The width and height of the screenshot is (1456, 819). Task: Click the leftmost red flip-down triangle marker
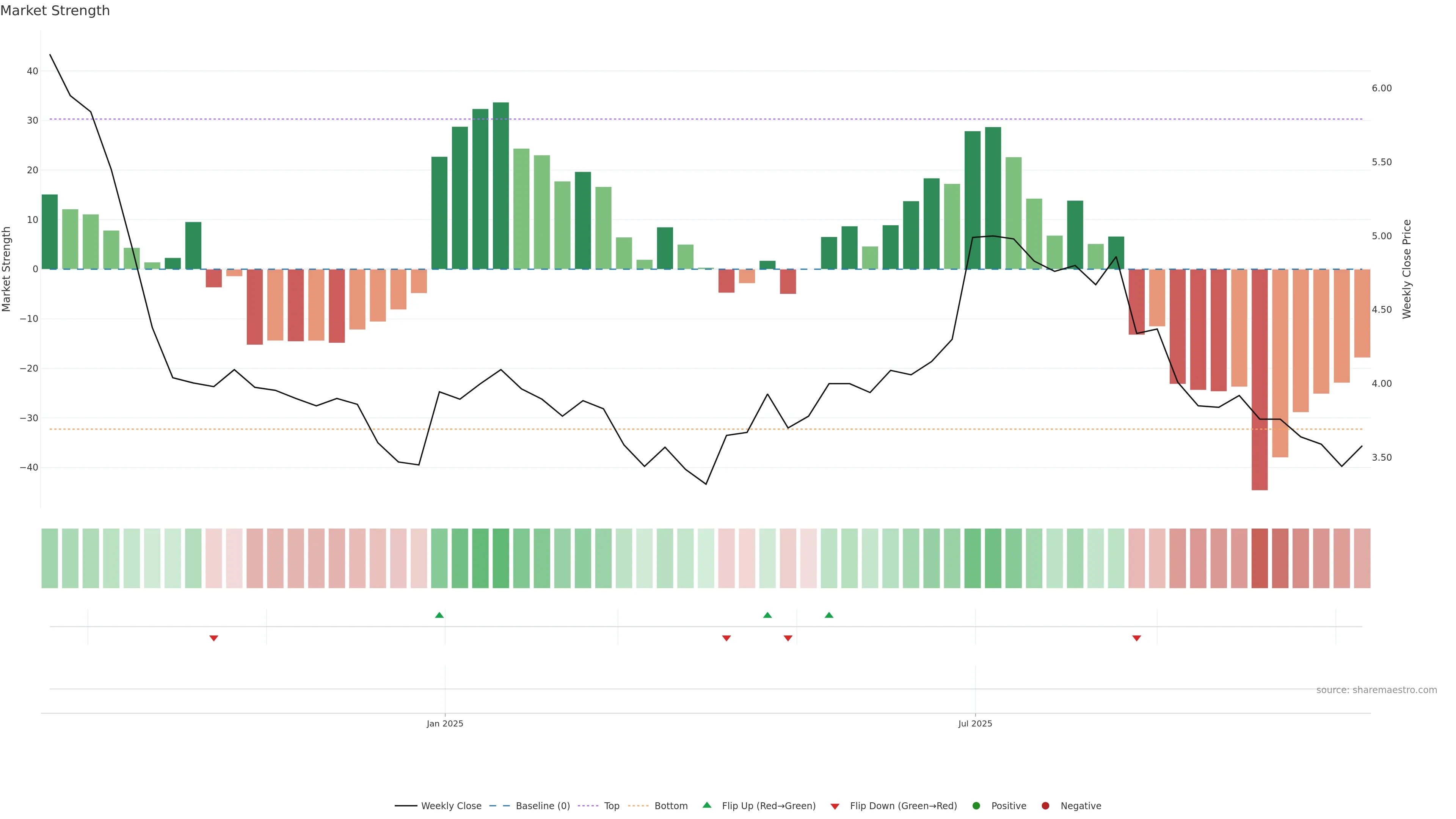point(213,638)
